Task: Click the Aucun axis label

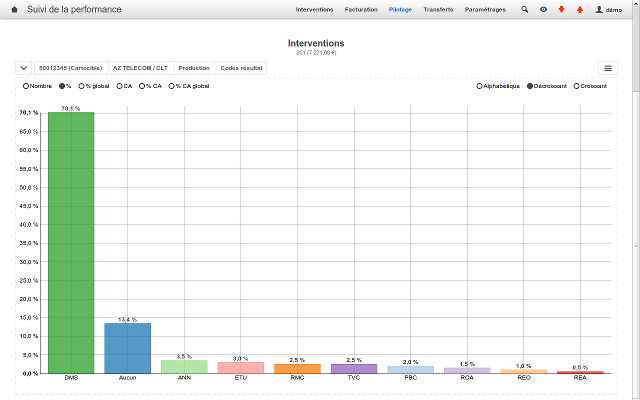Action: (x=127, y=378)
